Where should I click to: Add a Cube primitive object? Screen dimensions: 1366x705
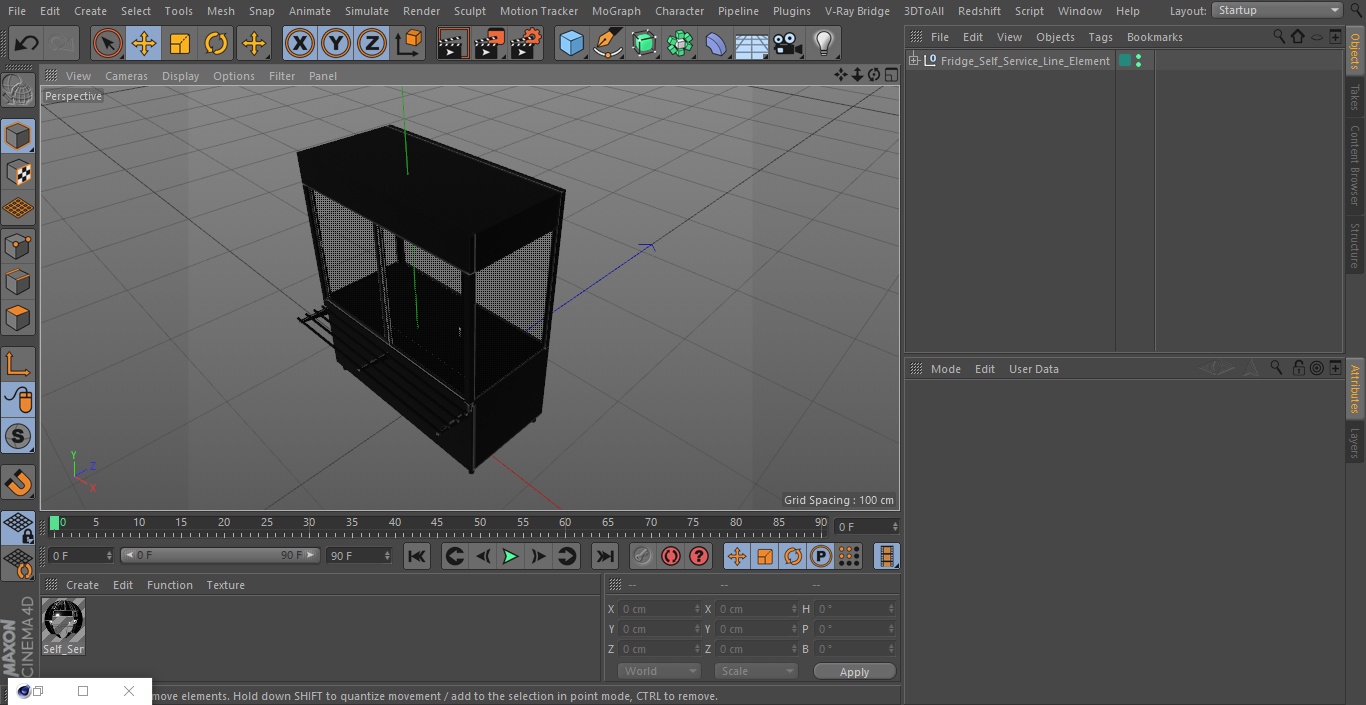[x=571, y=43]
